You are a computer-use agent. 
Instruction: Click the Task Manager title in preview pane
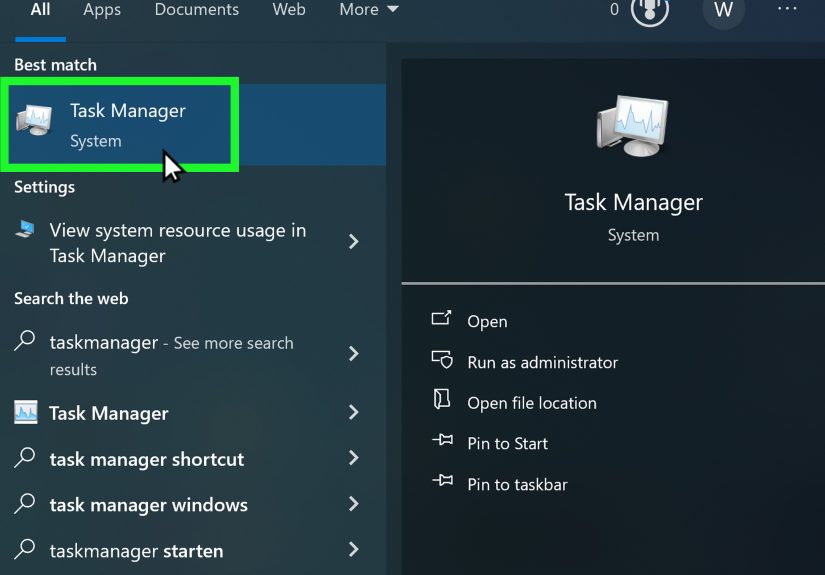pyautogui.click(x=633, y=203)
